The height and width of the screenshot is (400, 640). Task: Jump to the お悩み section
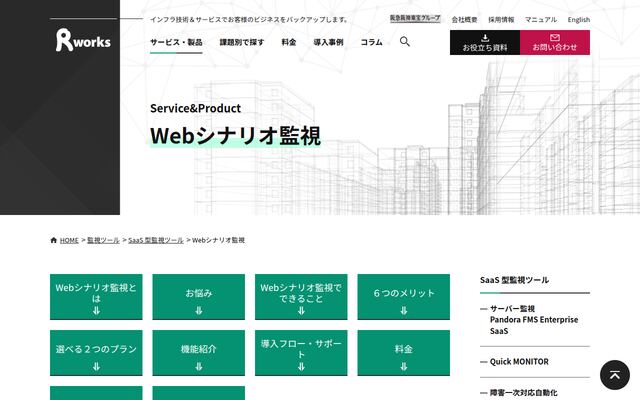[199, 297]
